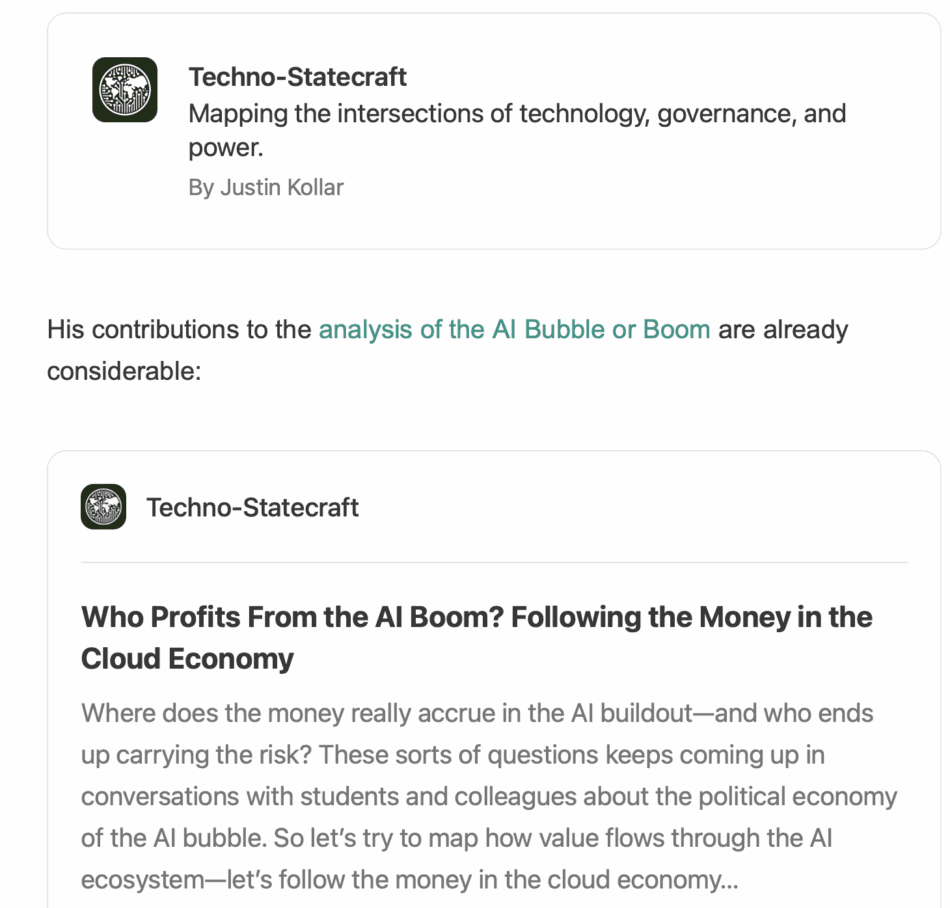950x908 pixels.
Task: Open 'analysis of the AI Bubble or Boom' link
Action: click(514, 330)
